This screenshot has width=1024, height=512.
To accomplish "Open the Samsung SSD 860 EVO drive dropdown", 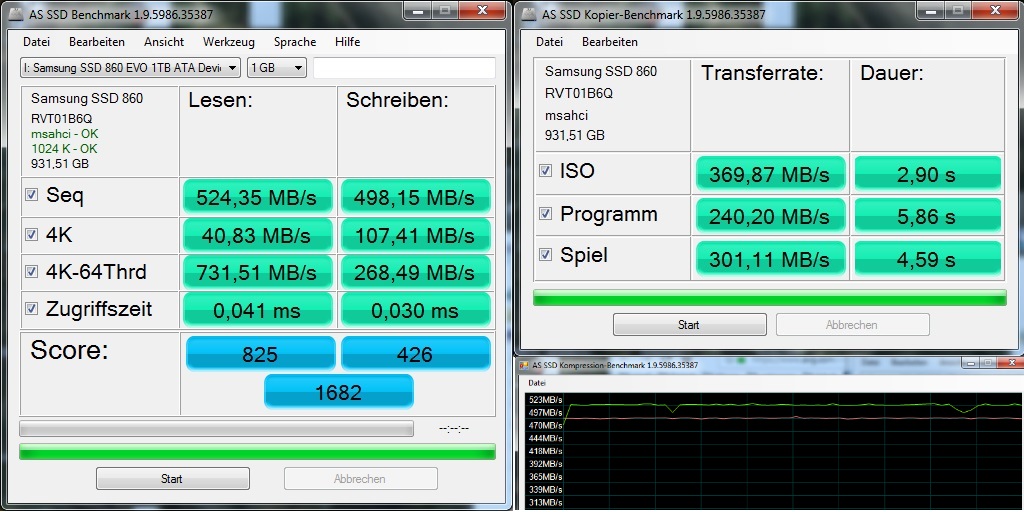I will coord(131,67).
